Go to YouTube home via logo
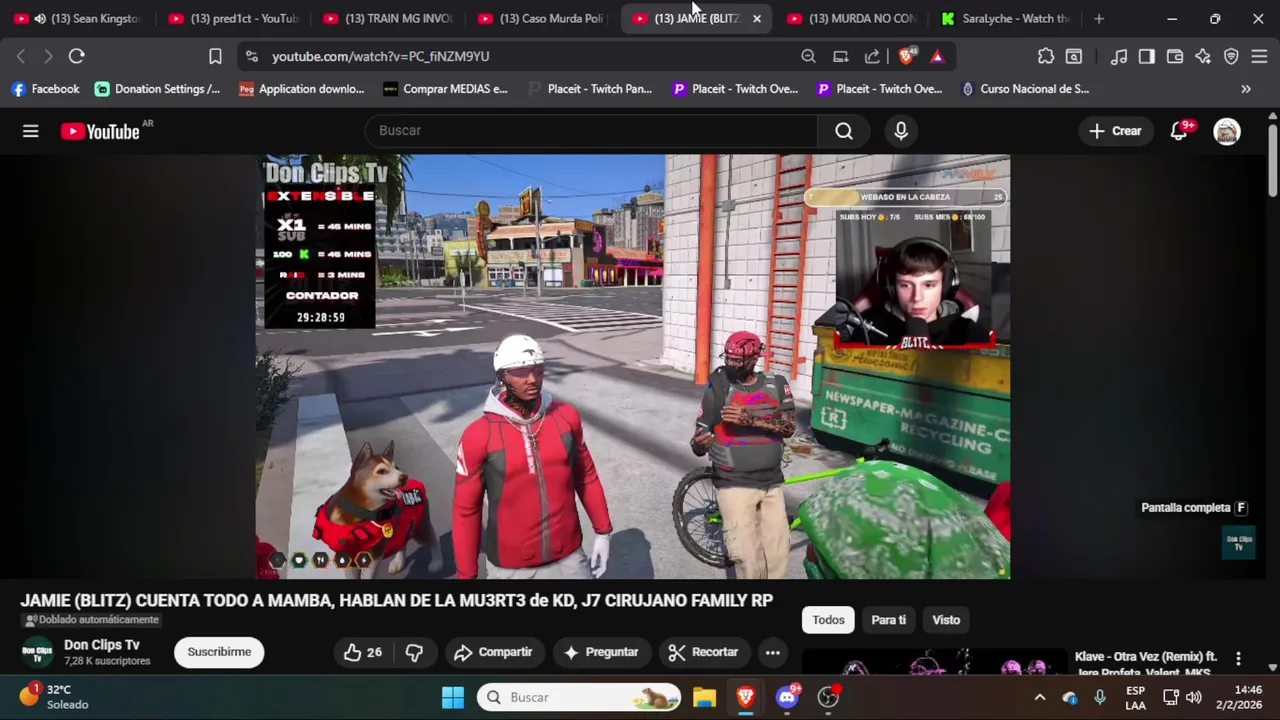The image size is (1280, 720). [100, 131]
